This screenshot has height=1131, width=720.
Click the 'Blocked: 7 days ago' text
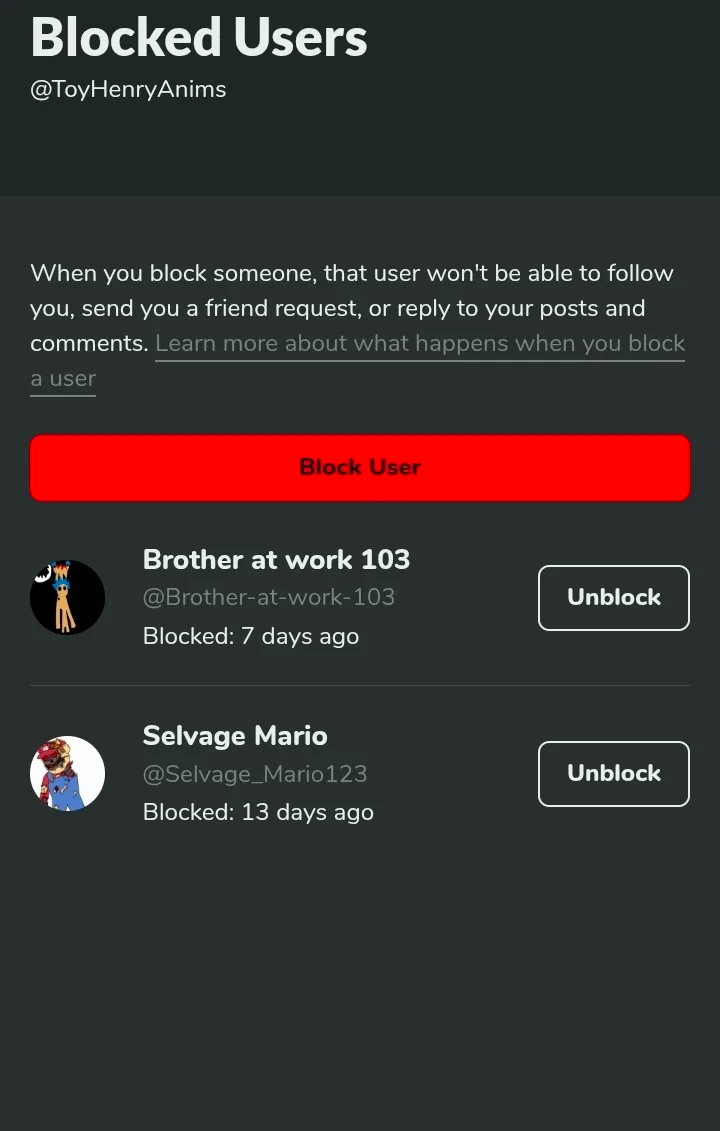click(250, 636)
